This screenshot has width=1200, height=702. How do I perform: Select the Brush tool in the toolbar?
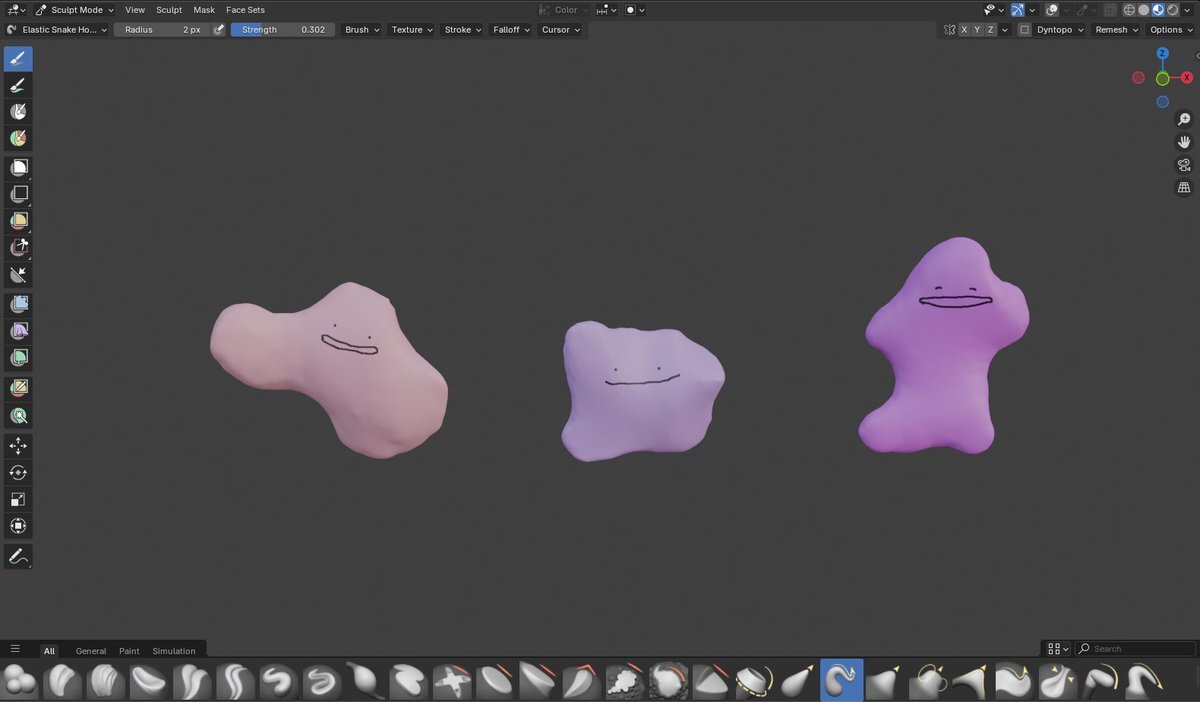(18, 58)
